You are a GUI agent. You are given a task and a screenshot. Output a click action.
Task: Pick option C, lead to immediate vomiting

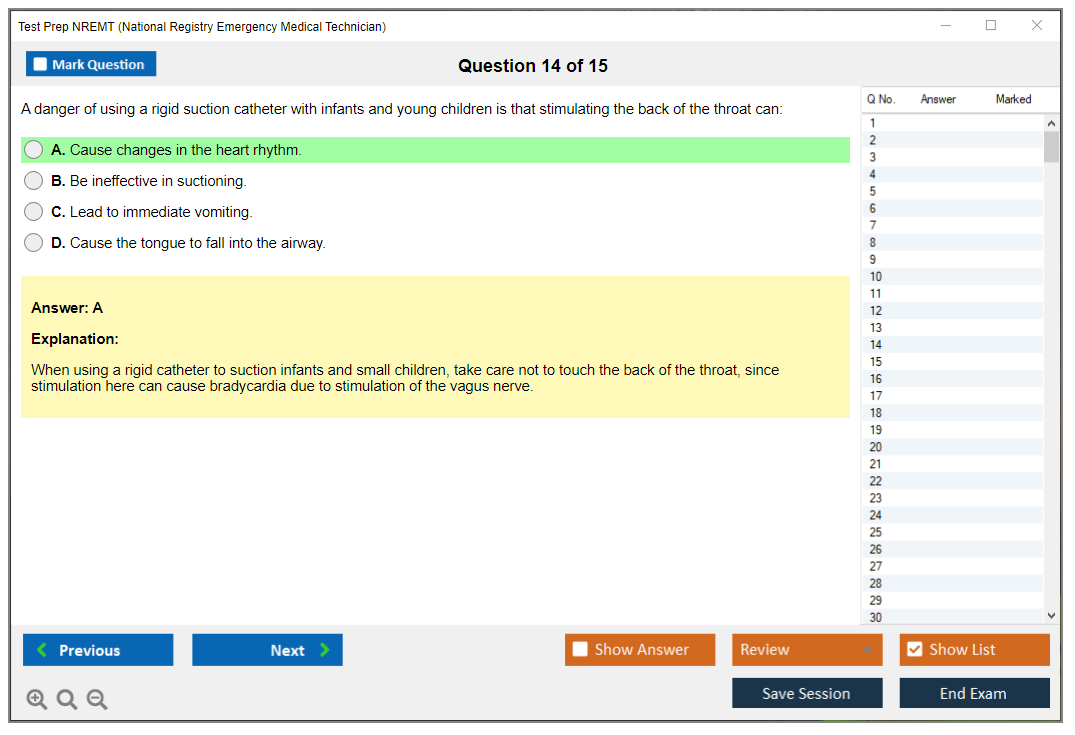coord(34,212)
